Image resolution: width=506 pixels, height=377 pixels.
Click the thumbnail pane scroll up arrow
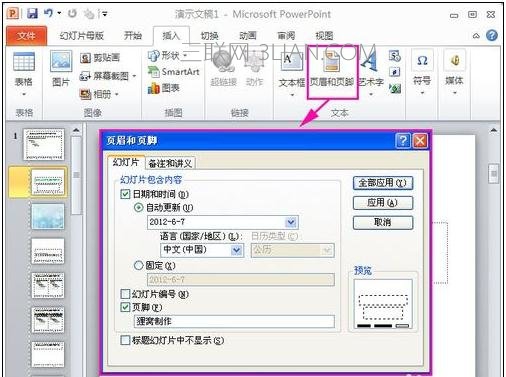click(76, 131)
